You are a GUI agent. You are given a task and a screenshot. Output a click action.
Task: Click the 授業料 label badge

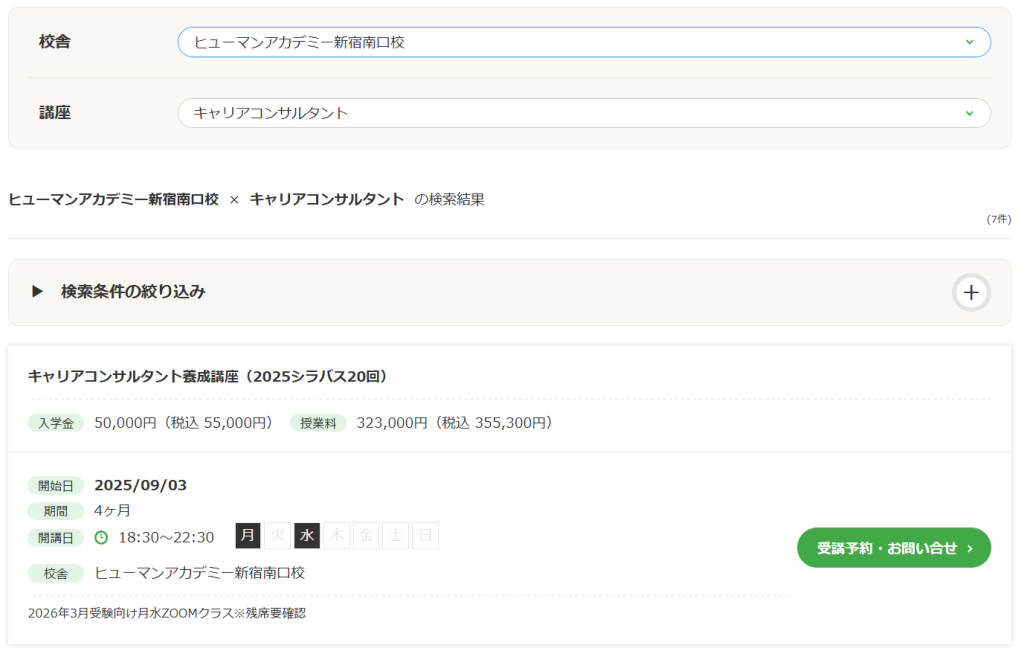point(317,423)
